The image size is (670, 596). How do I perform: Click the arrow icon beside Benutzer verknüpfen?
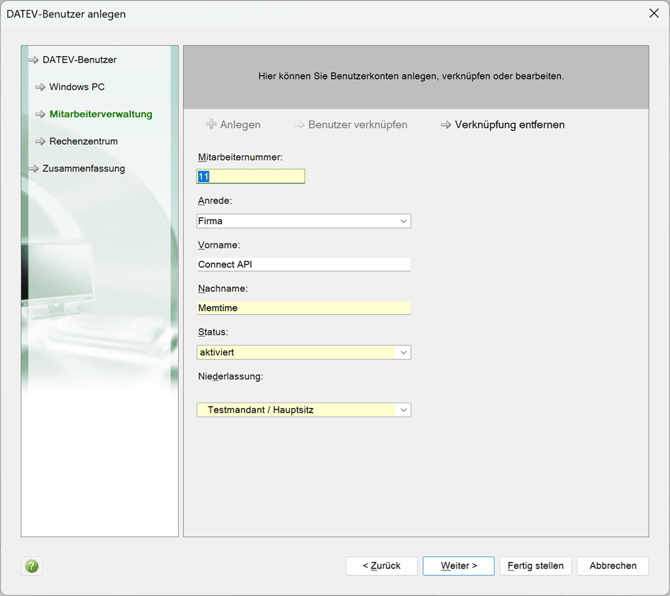(299, 125)
